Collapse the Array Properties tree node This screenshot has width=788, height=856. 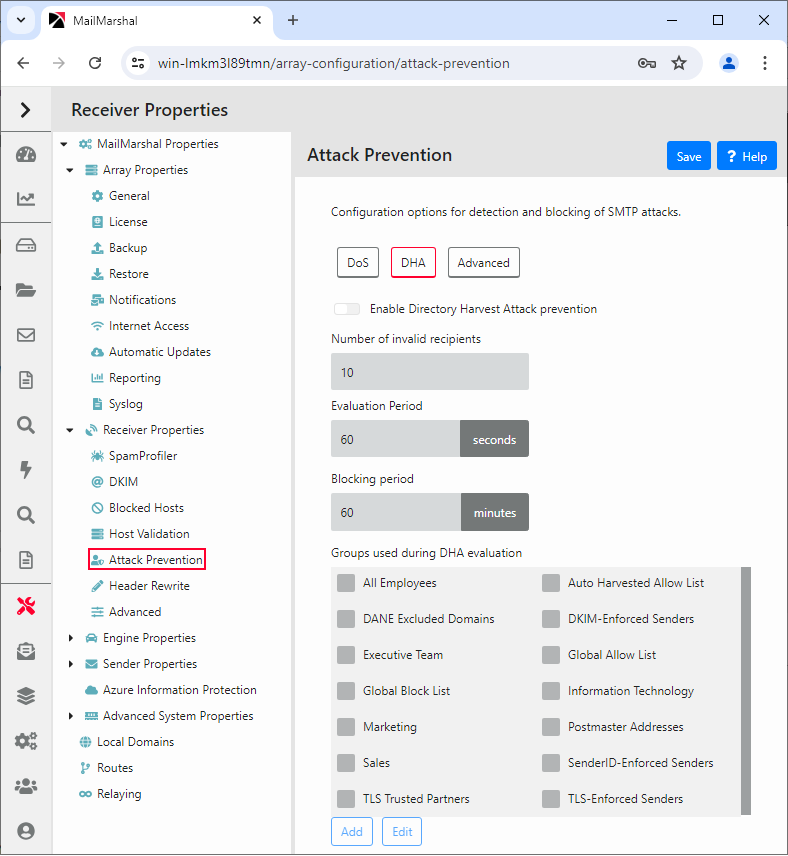click(70, 170)
